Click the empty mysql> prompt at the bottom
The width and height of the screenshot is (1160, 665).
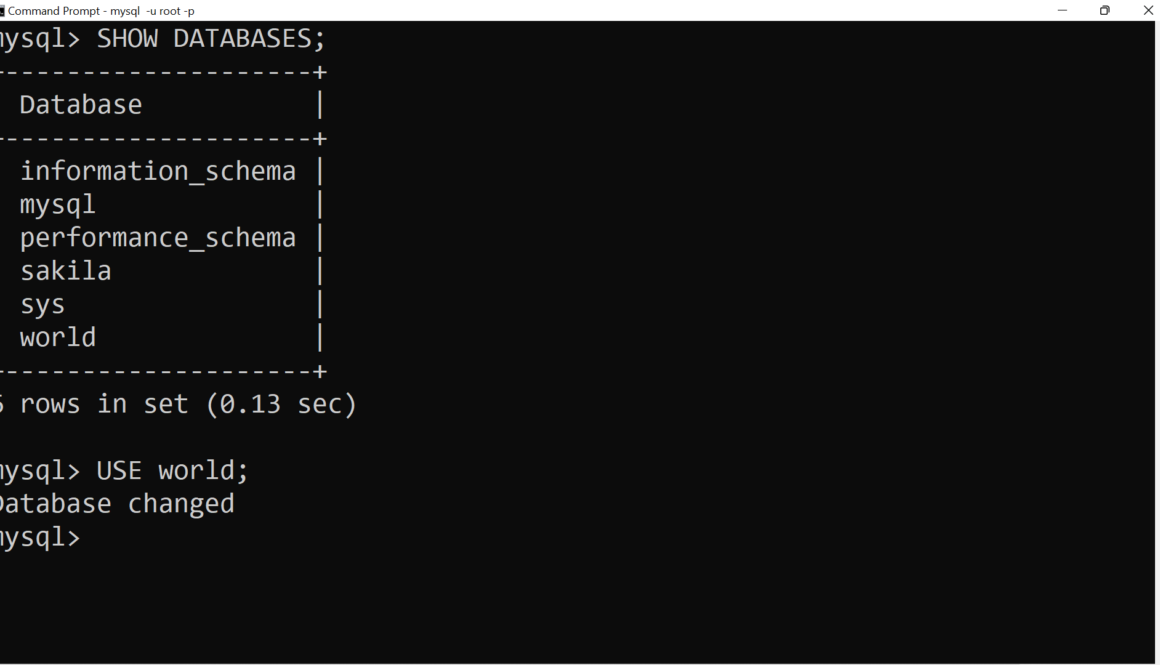point(40,537)
